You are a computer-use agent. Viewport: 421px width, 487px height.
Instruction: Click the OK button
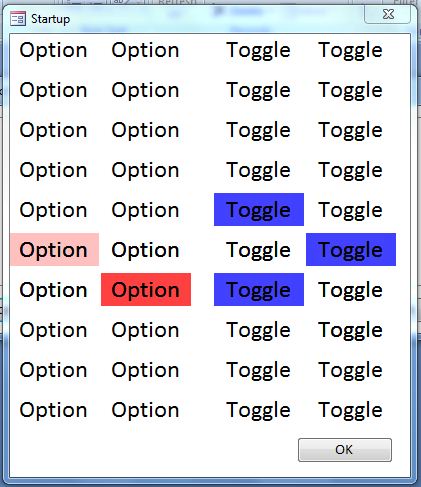tap(345, 450)
